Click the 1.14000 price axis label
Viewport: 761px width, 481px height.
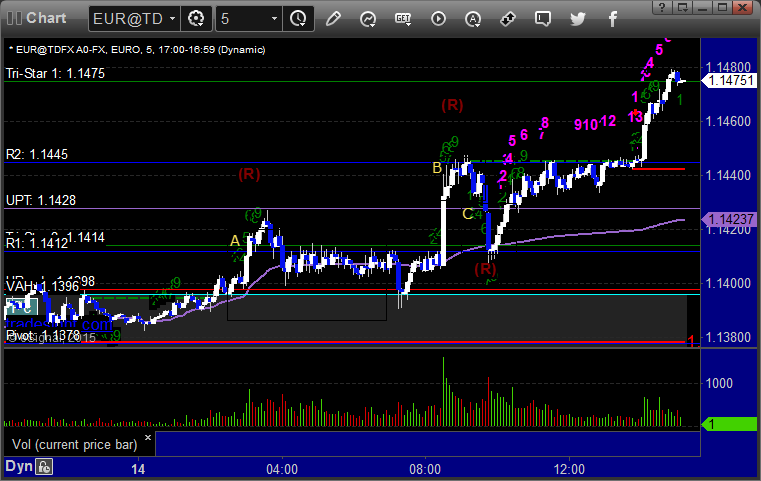(x=728, y=283)
